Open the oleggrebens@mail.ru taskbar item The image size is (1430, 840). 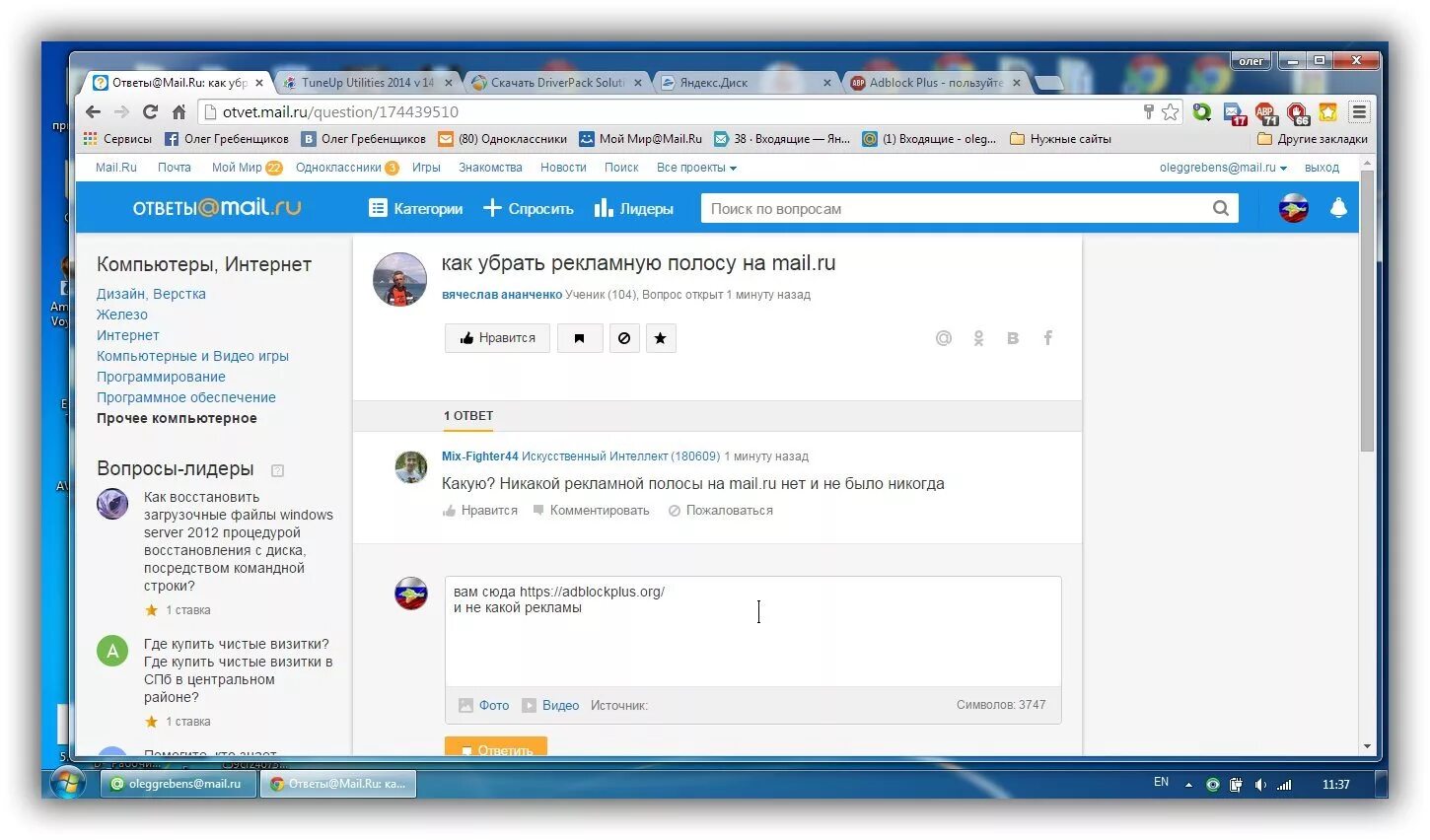click(178, 785)
